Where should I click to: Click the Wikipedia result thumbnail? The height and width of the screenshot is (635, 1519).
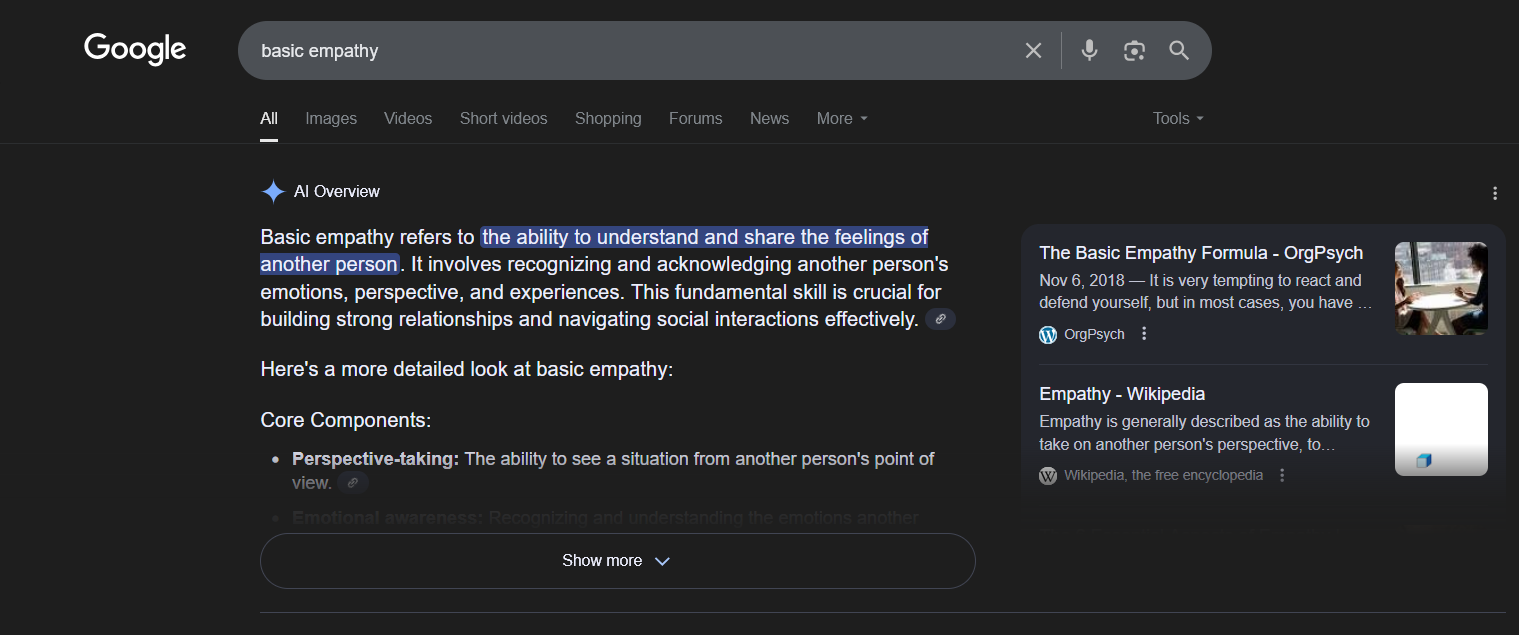tap(1441, 429)
